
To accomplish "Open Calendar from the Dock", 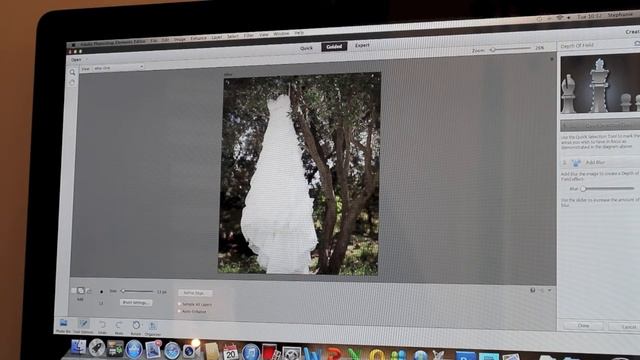I will (x=231, y=352).
